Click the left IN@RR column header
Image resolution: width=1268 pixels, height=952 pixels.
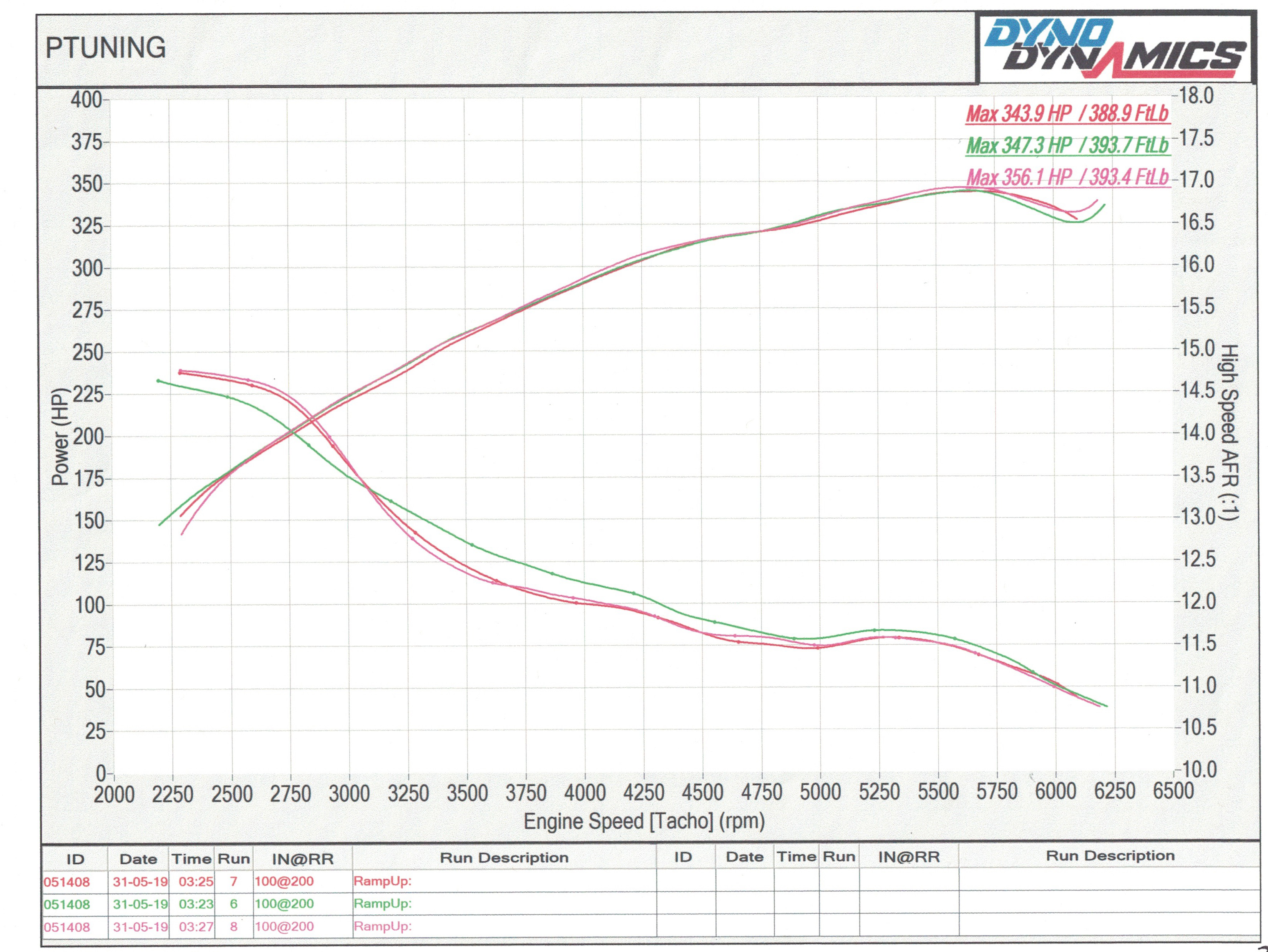pos(302,859)
